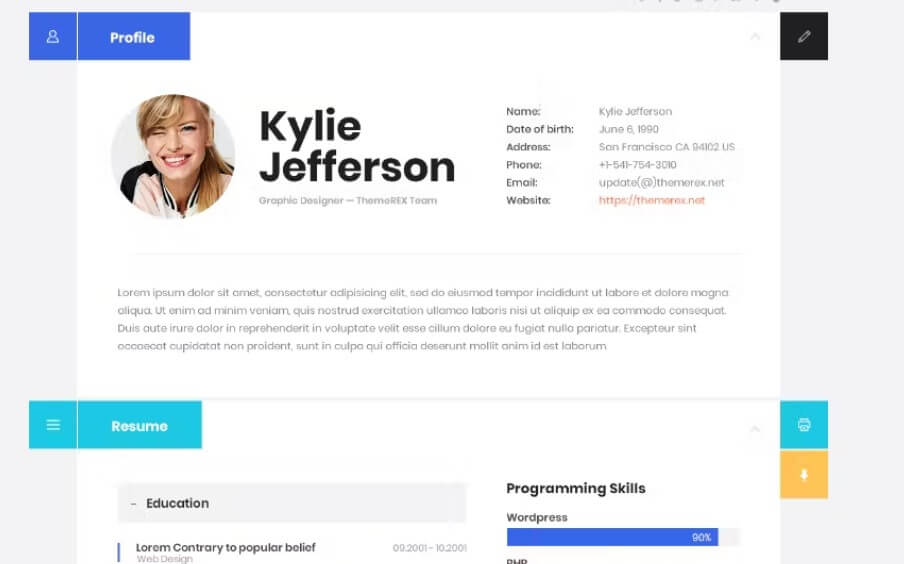This screenshot has height=564, width=904.
Task: Click the Graphic Designer — ThemeREX Team subtitle
Action: 348,200
